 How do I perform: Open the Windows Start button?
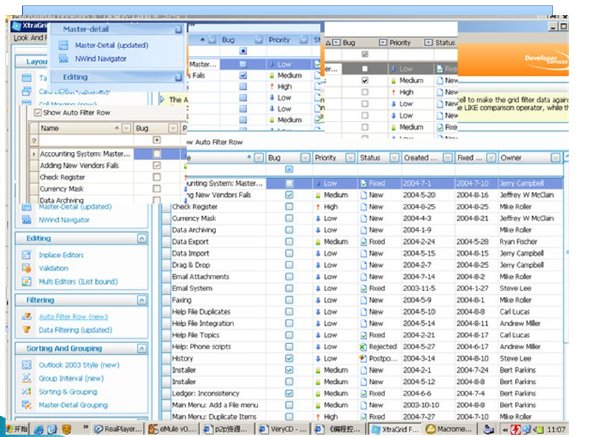click(17, 429)
